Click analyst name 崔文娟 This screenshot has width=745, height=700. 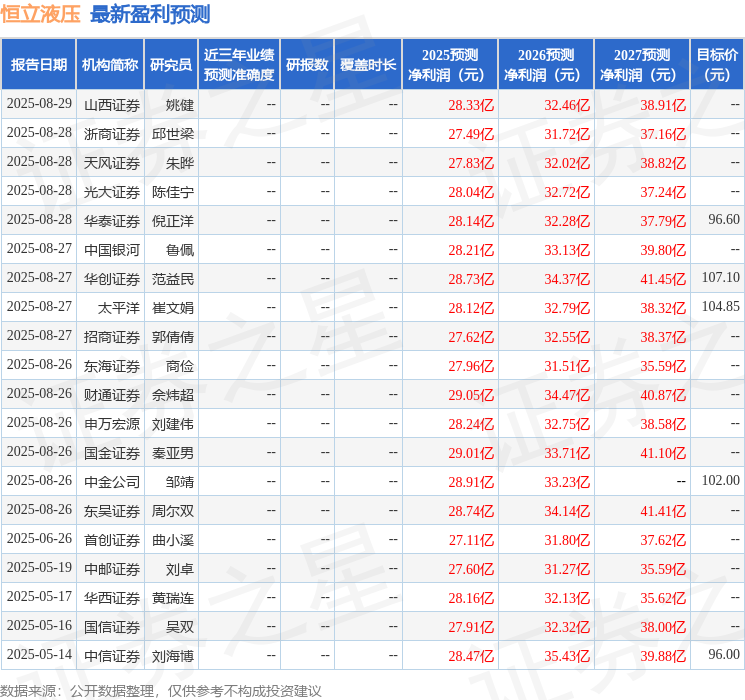173,308
